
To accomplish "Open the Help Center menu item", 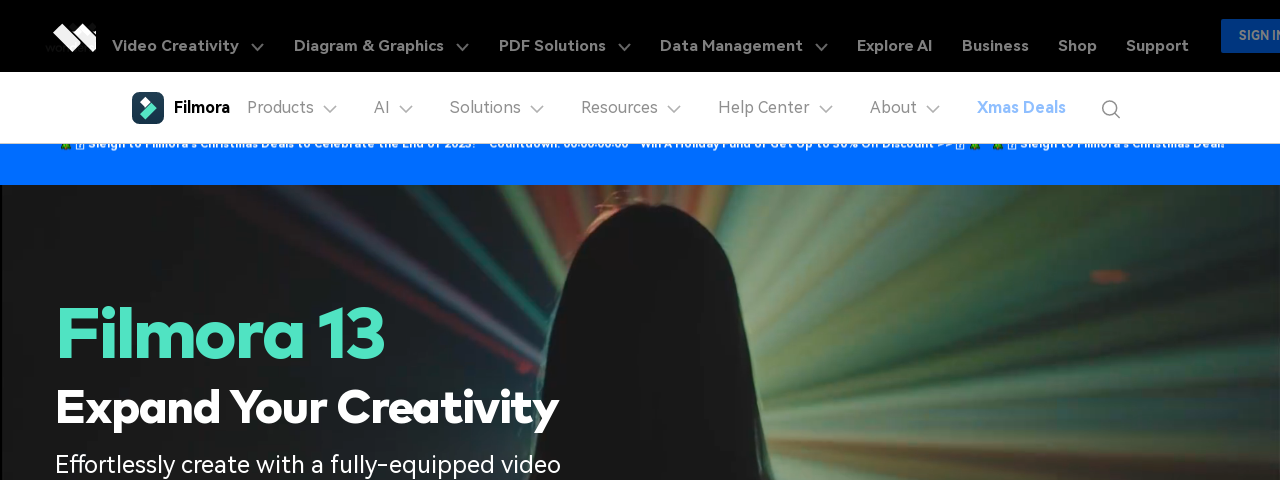I will pyautogui.click(x=764, y=108).
